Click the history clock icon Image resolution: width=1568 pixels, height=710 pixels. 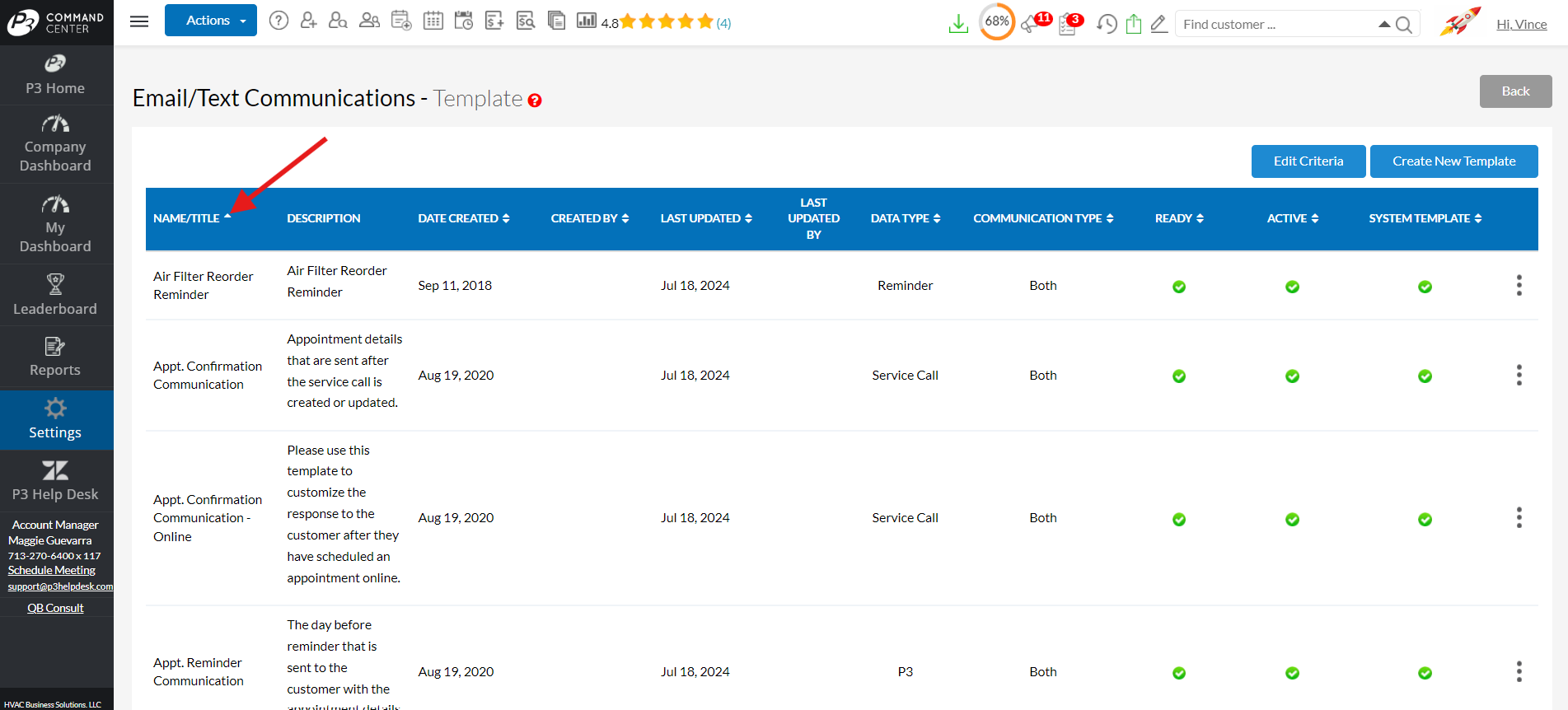[1107, 25]
